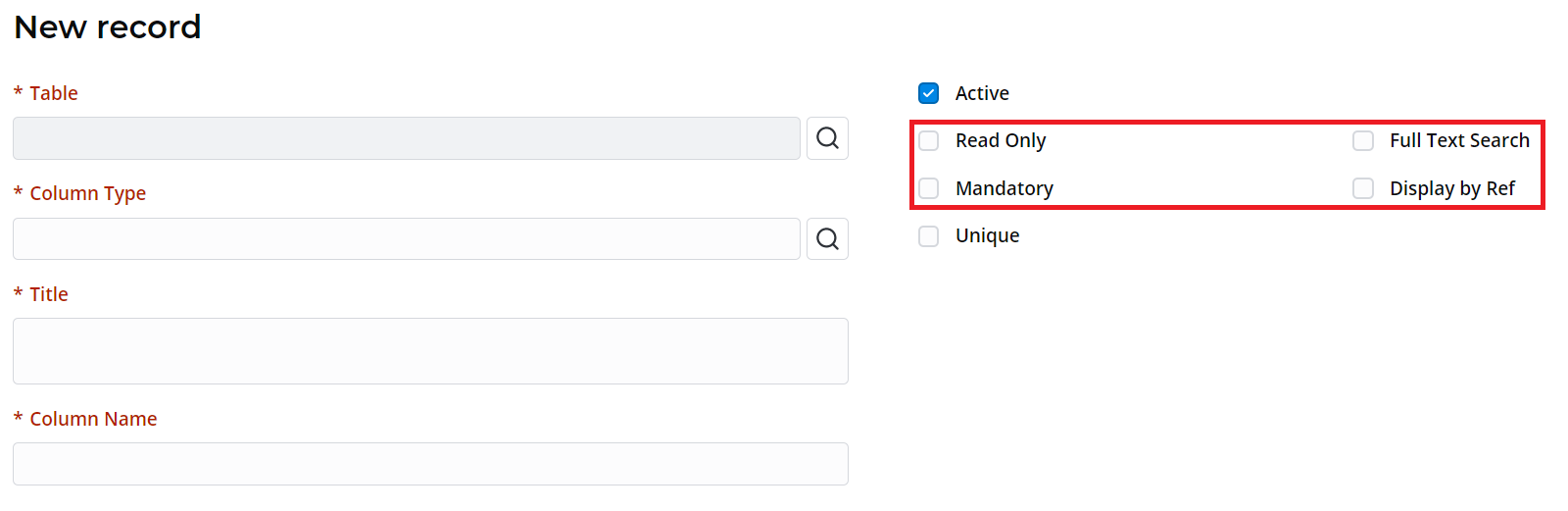This screenshot has width=1568, height=511.
Task: Click the Unique label text
Action: [x=987, y=235]
